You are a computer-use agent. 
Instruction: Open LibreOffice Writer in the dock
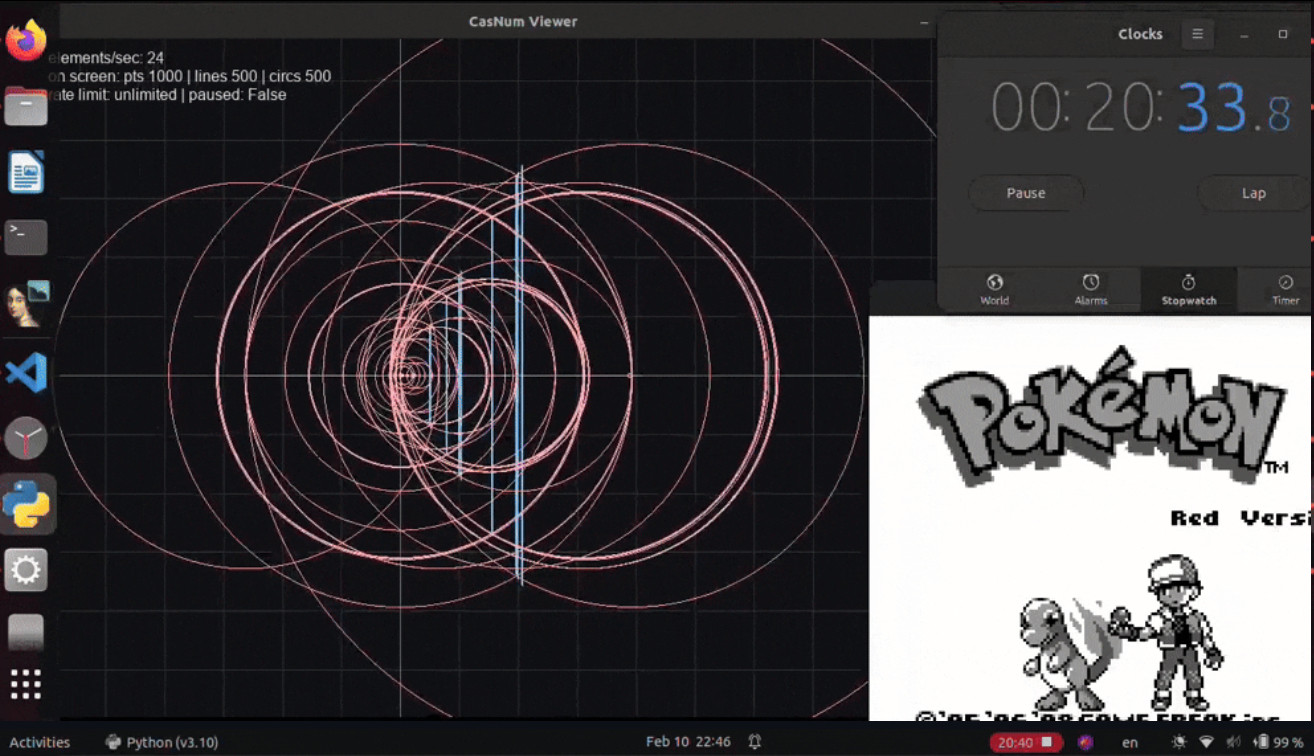[x=26, y=172]
